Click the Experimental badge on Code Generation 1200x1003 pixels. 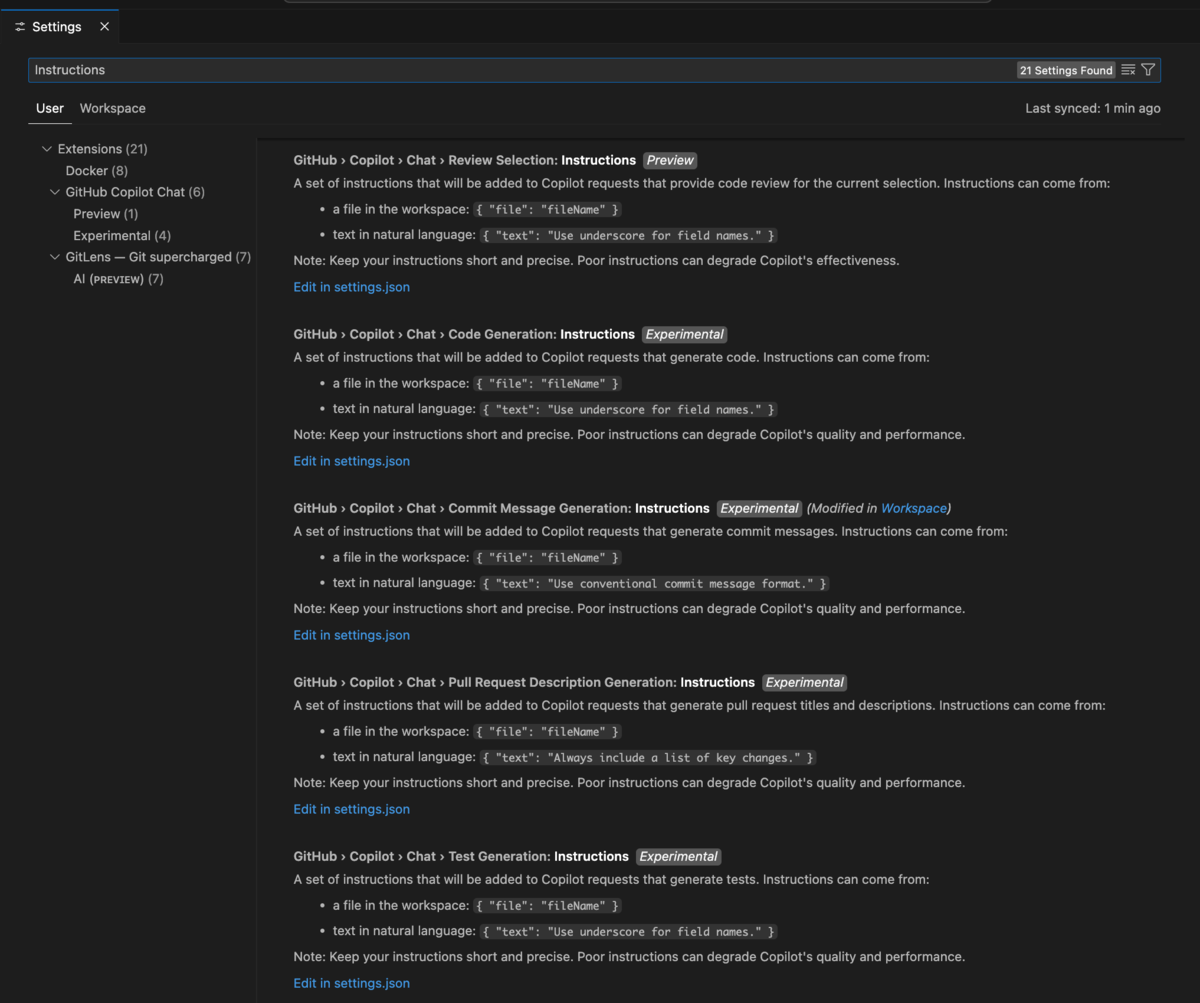point(685,334)
